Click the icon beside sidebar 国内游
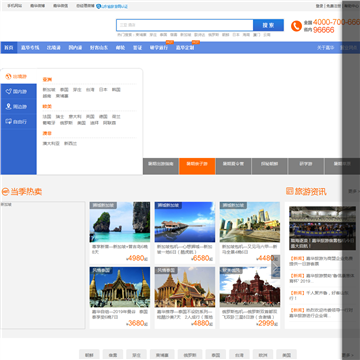The height and width of the screenshot is (360, 360). tap(9, 91)
